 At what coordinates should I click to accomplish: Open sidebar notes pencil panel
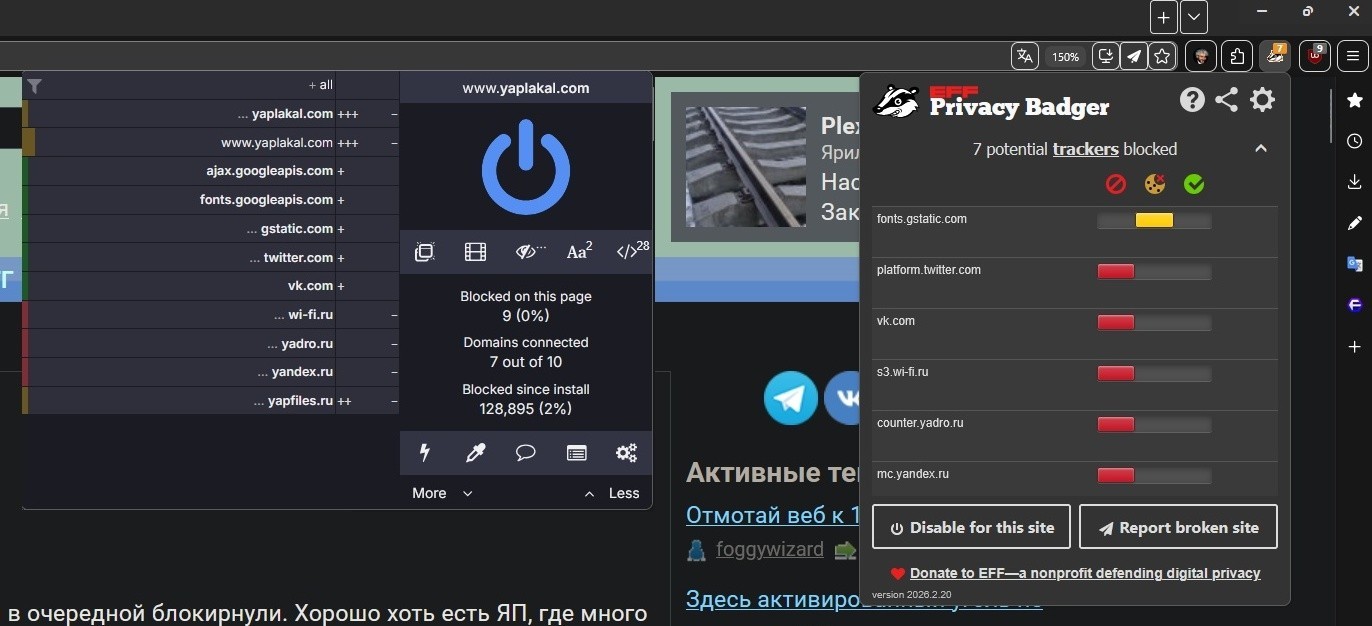click(x=1355, y=223)
